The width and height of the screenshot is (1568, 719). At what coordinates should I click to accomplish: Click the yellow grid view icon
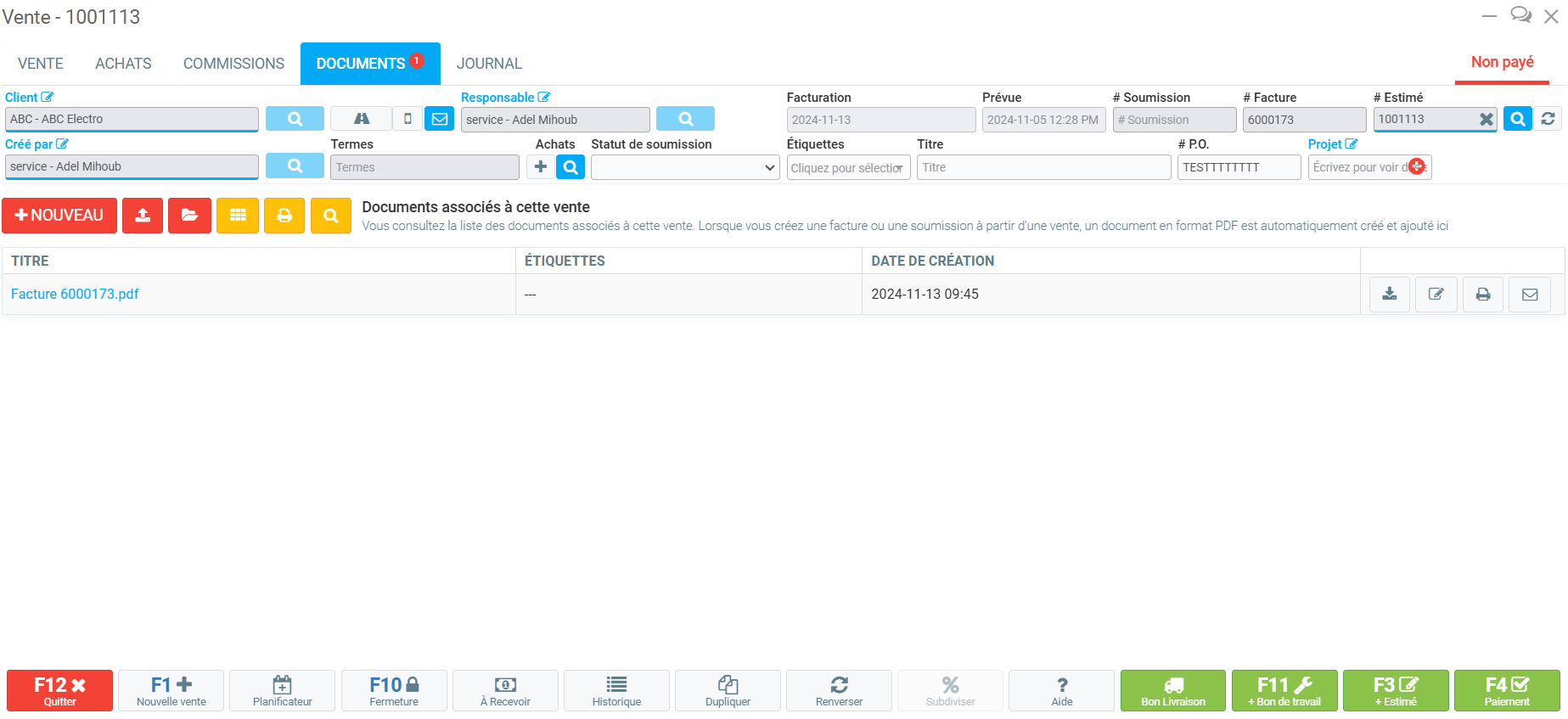coord(238,216)
